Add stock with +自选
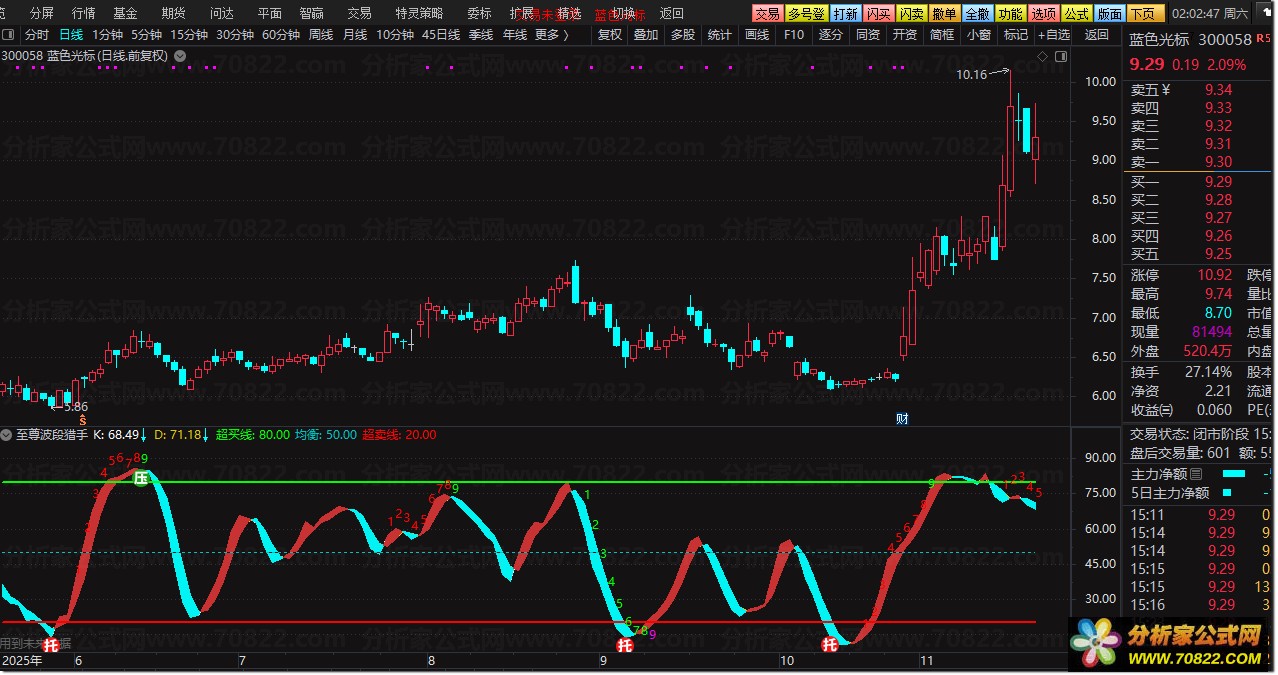This screenshot has height=675, width=1278. tap(1053, 35)
